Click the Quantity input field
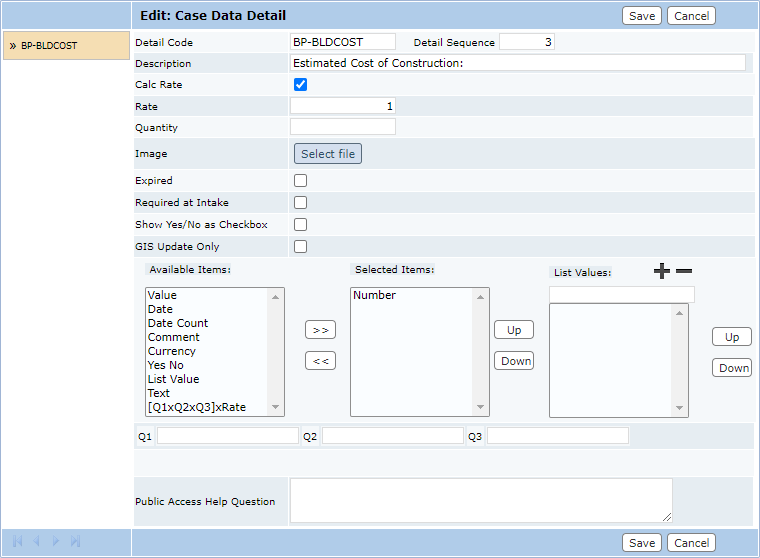This screenshot has width=760, height=558. pyautogui.click(x=343, y=127)
